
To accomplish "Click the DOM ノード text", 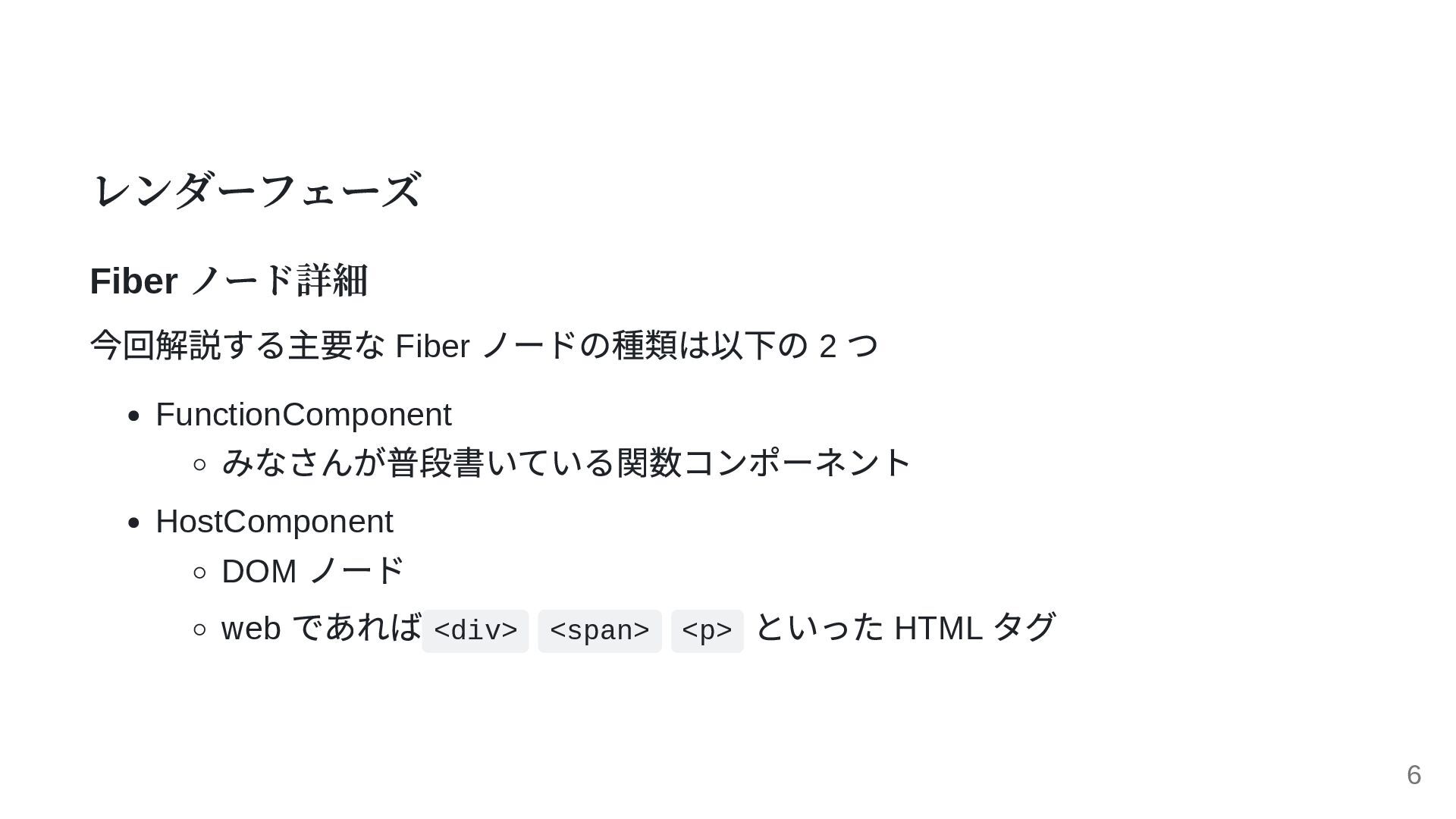I will pyautogui.click(x=312, y=571).
